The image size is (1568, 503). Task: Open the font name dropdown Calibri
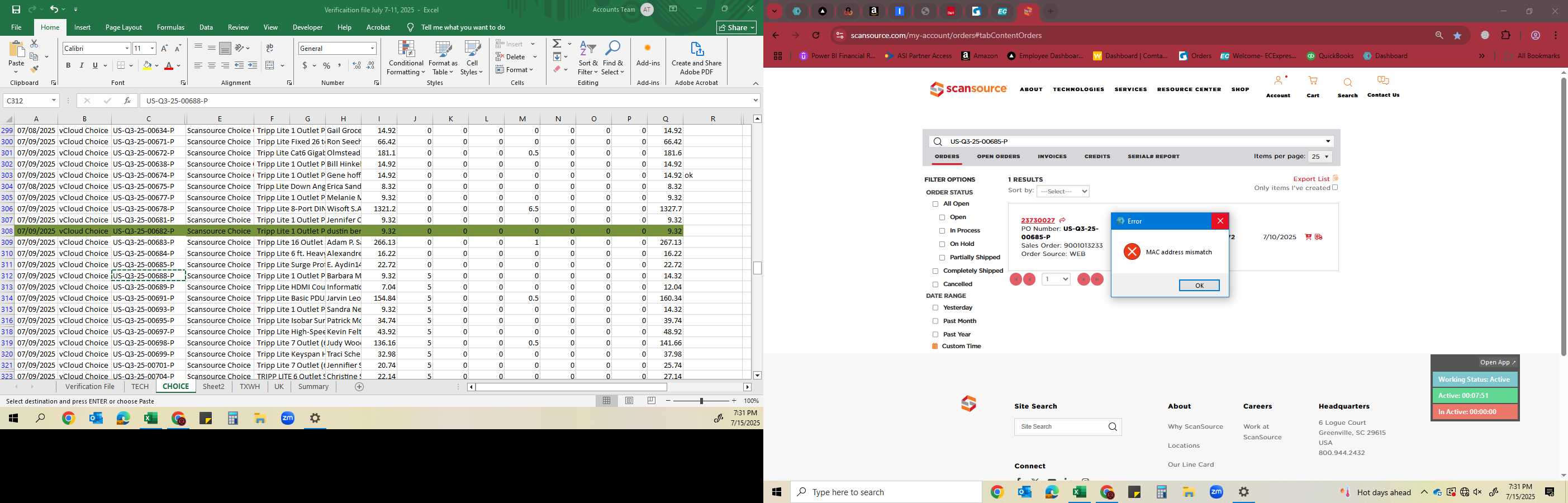(x=127, y=48)
